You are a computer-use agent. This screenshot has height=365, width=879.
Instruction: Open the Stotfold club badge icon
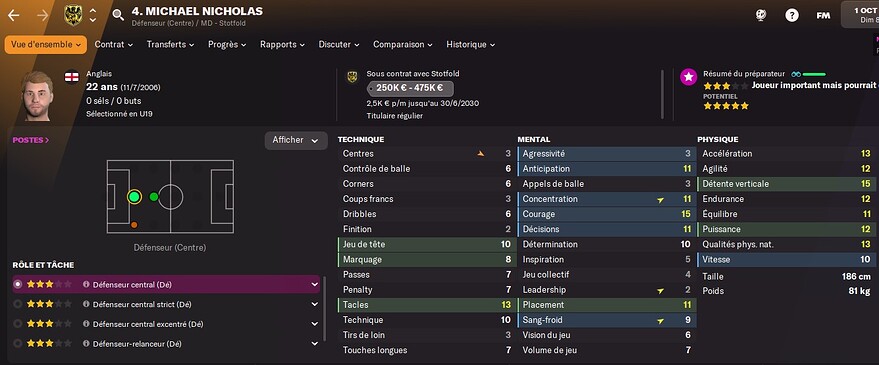pyautogui.click(x=73, y=15)
